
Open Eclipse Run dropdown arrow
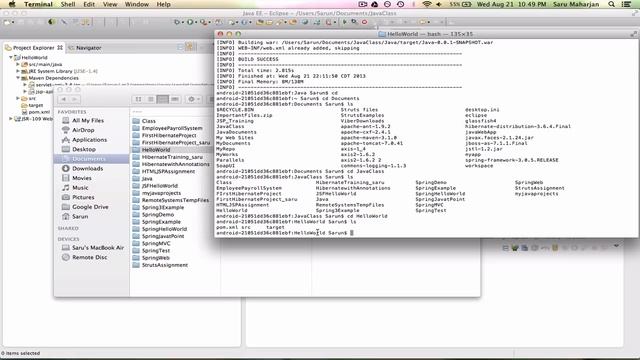[196, 22]
